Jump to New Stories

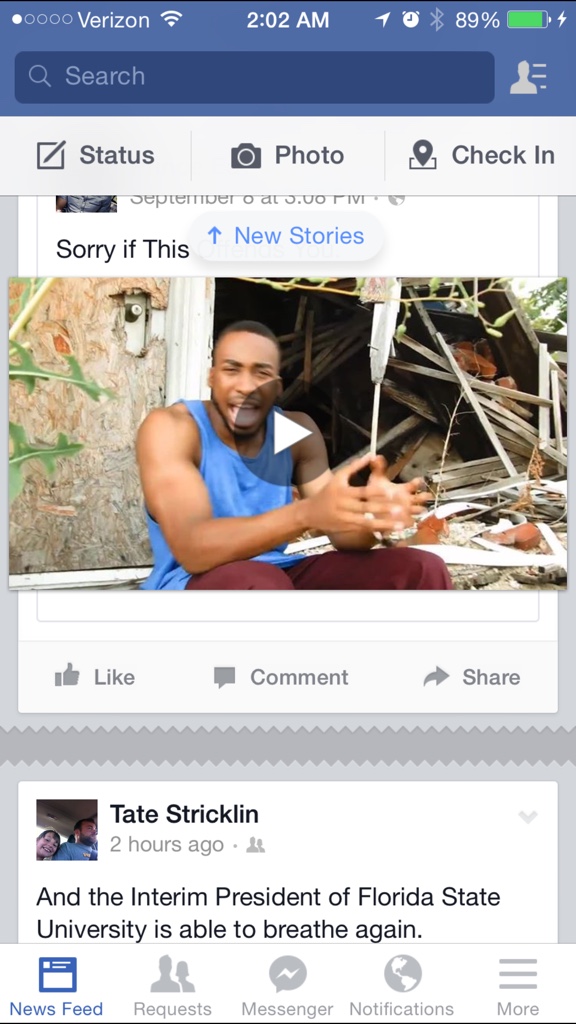[285, 236]
